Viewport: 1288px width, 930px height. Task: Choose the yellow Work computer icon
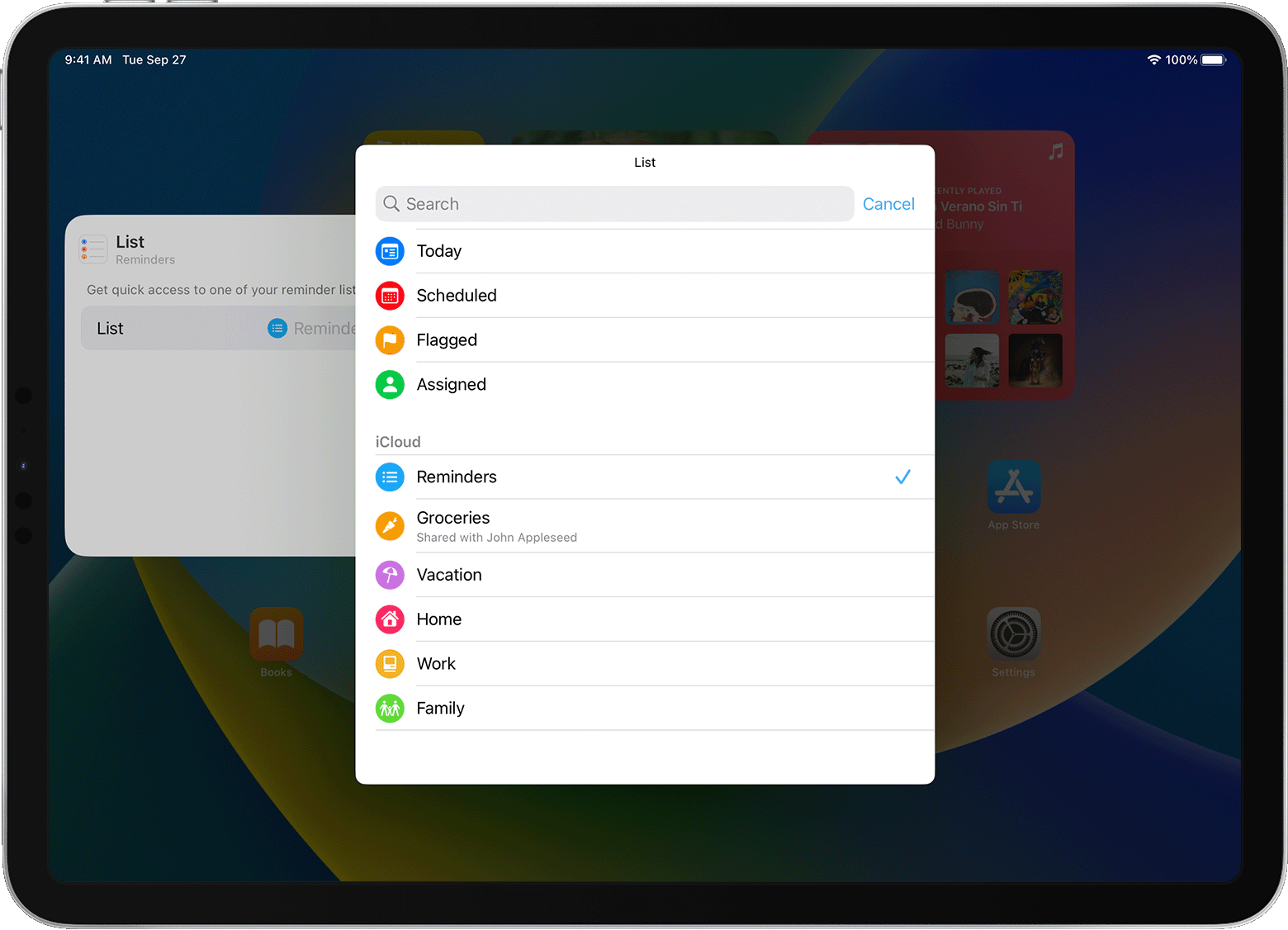[390, 664]
